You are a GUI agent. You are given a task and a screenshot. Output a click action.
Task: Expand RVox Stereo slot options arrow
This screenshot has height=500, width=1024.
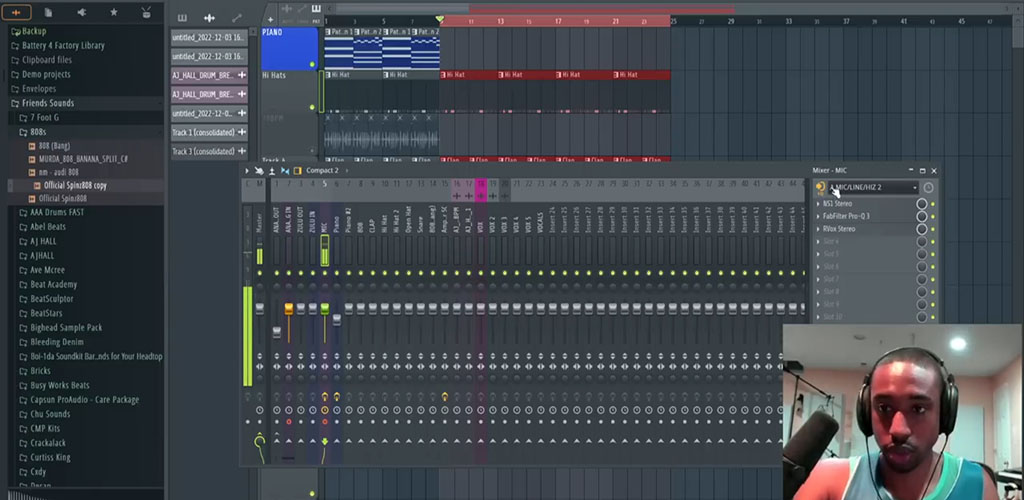tap(818, 229)
